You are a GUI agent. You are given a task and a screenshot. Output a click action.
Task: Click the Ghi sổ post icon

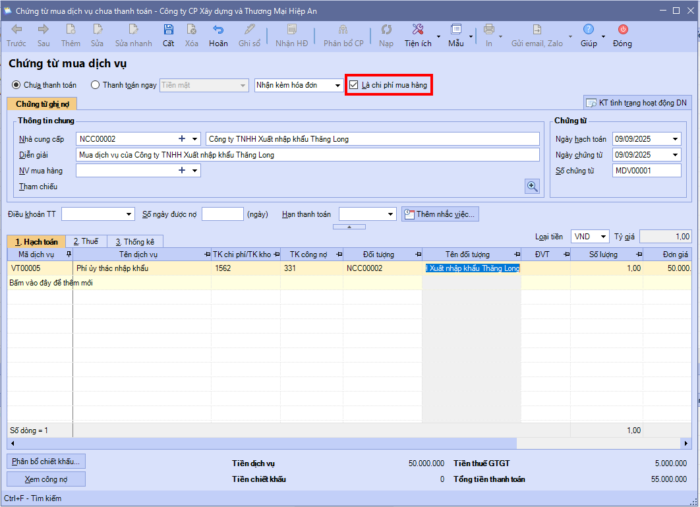tap(249, 29)
